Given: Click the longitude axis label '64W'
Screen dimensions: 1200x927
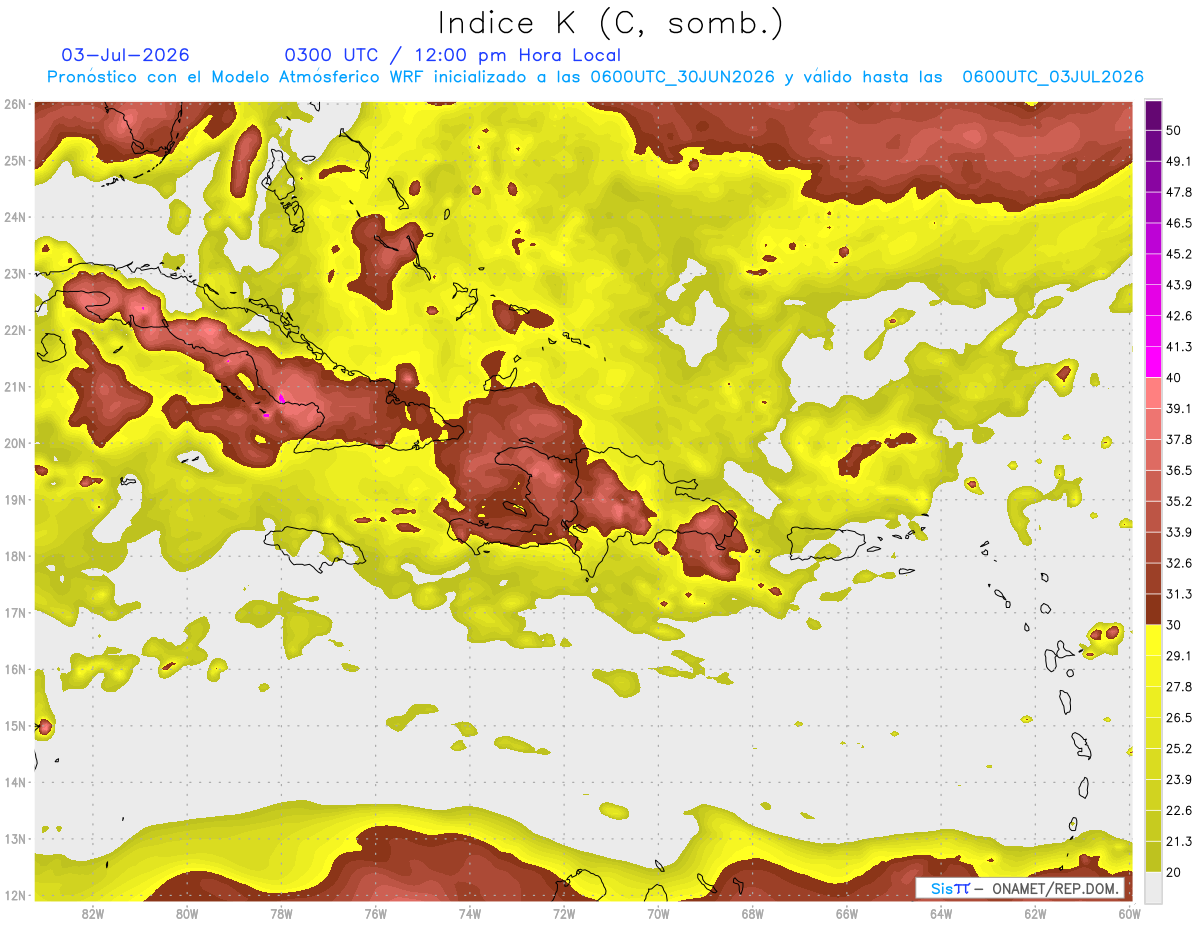Looking at the screenshot, I should [x=940, y=914].
